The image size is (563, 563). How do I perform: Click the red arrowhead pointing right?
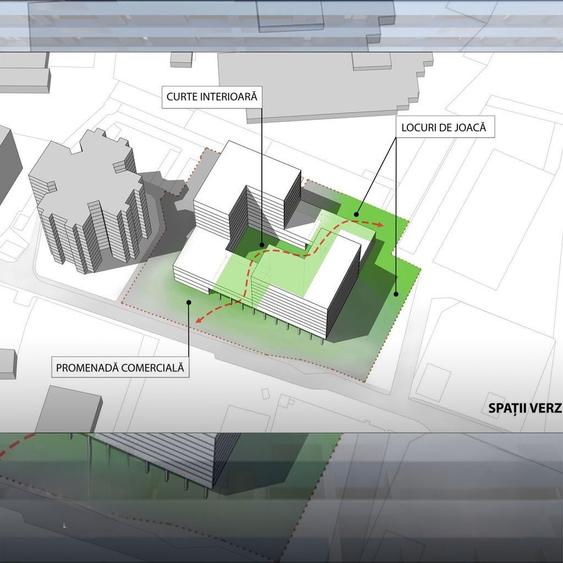tap(379, 225)
